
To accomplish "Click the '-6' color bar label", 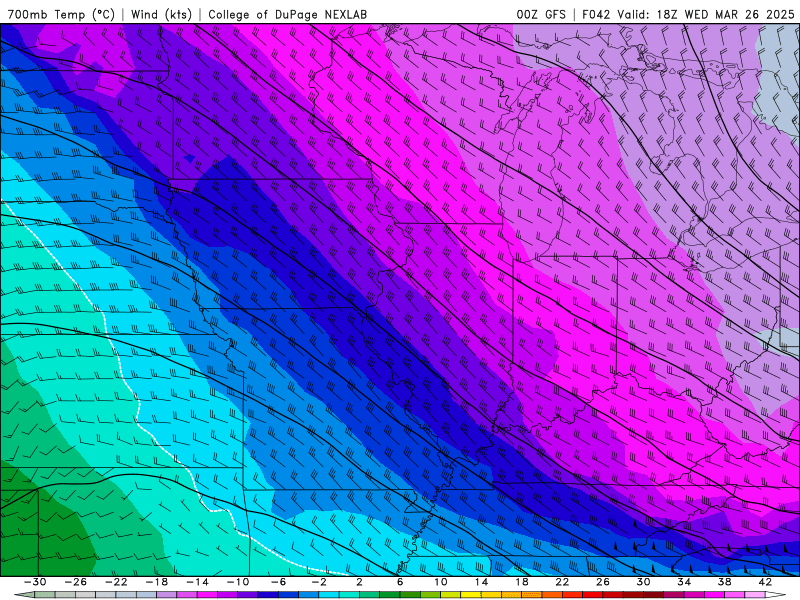I will pyautogui.click(x=279, y=582).
